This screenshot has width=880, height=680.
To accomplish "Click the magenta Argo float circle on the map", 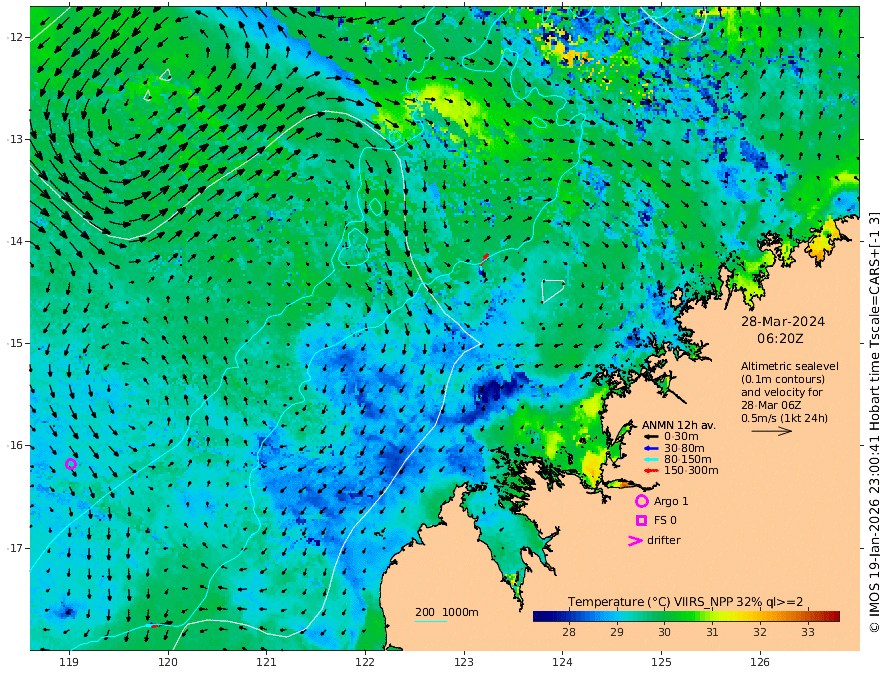I will [71, 464].
